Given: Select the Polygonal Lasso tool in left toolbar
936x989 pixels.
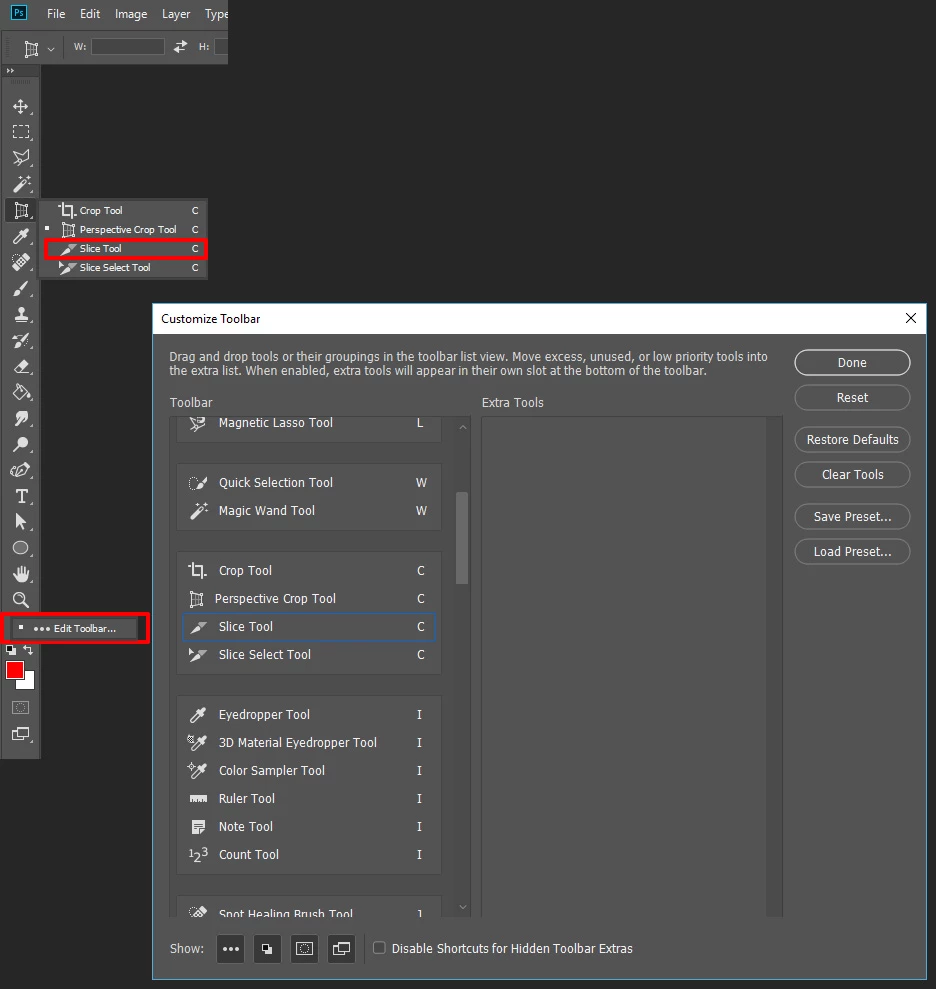Looking at the screenshot, I should click(x=21, y=158).
